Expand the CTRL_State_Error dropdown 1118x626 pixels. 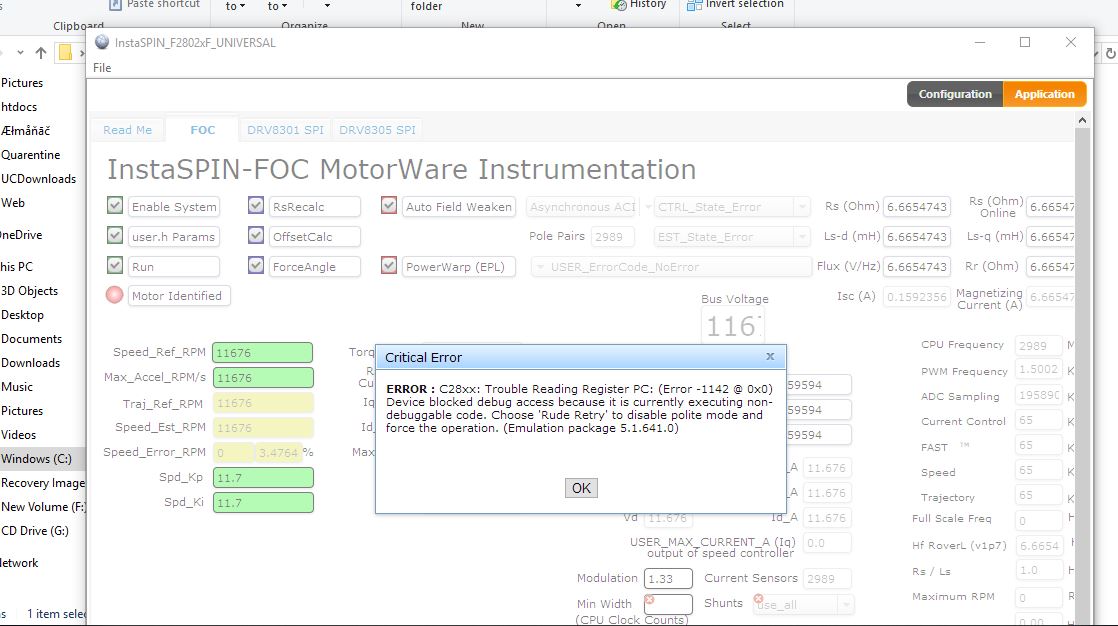pyautogui.click(x=802, y=207)
